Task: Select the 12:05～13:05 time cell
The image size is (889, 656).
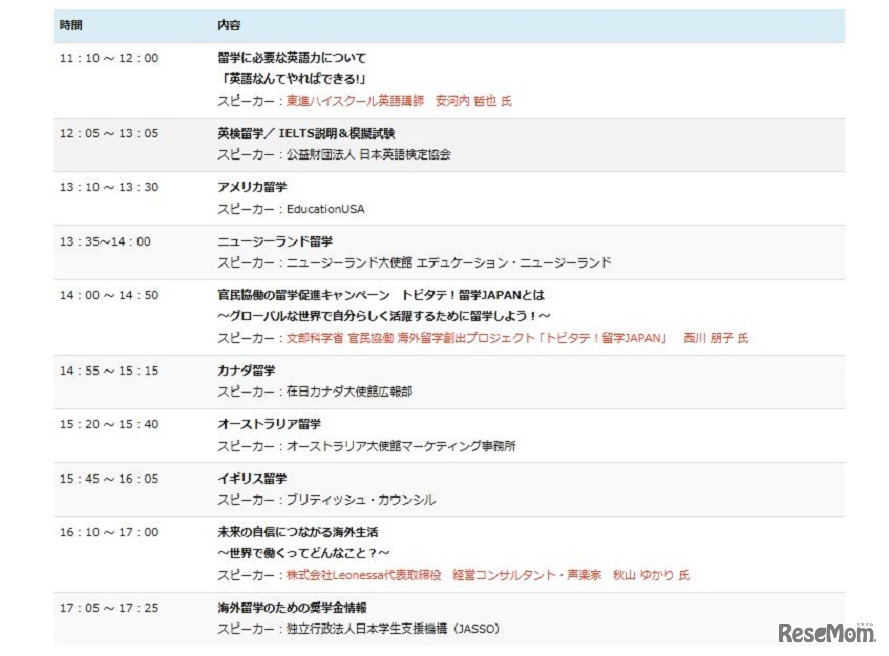Action: (x=109, y=133)
